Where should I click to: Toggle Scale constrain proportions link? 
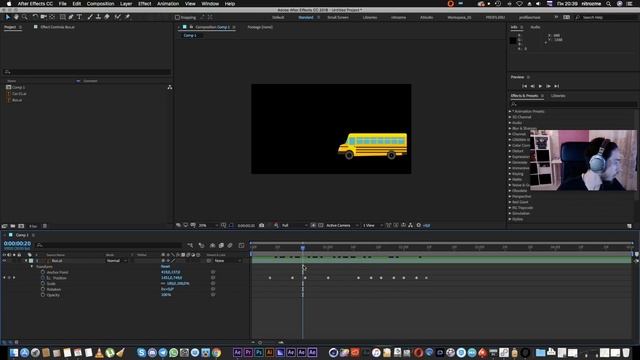[x=163, y=284]
